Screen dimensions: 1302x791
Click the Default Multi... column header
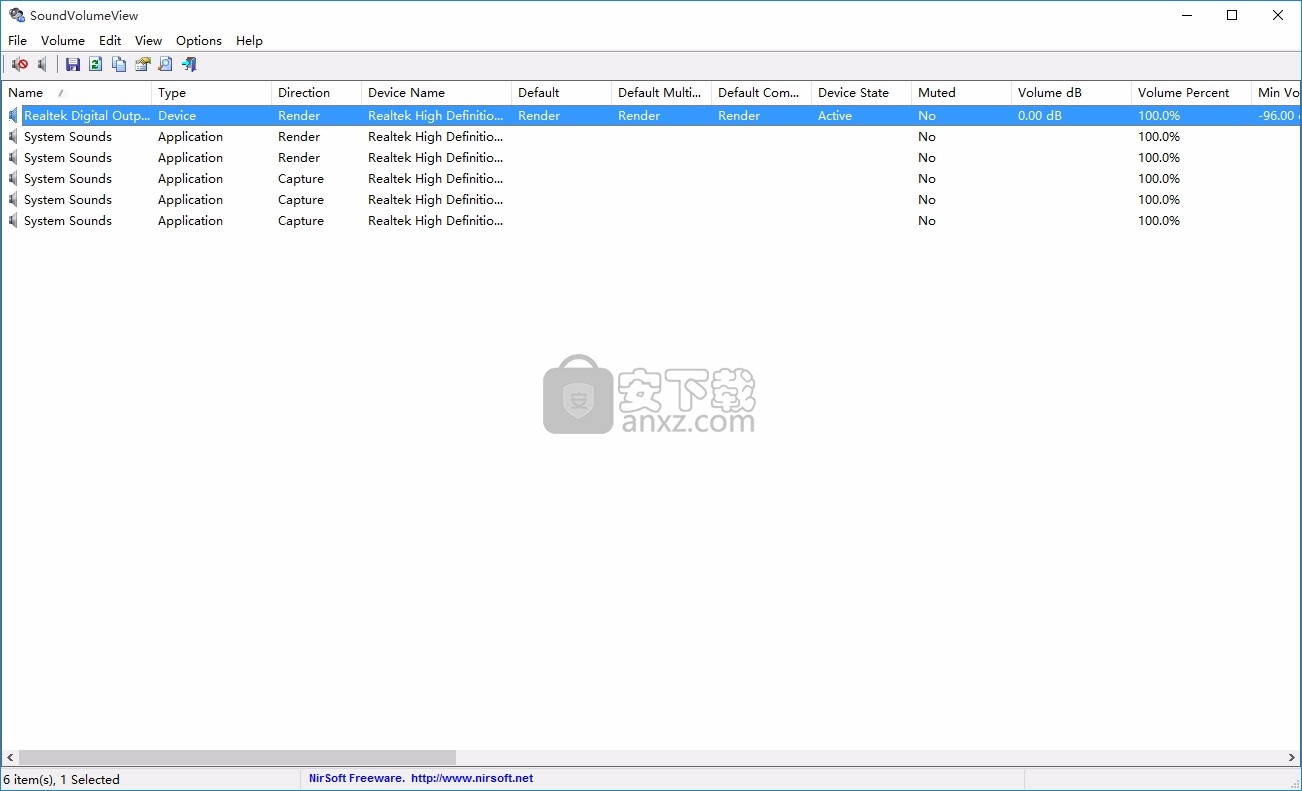click(661, 92)
